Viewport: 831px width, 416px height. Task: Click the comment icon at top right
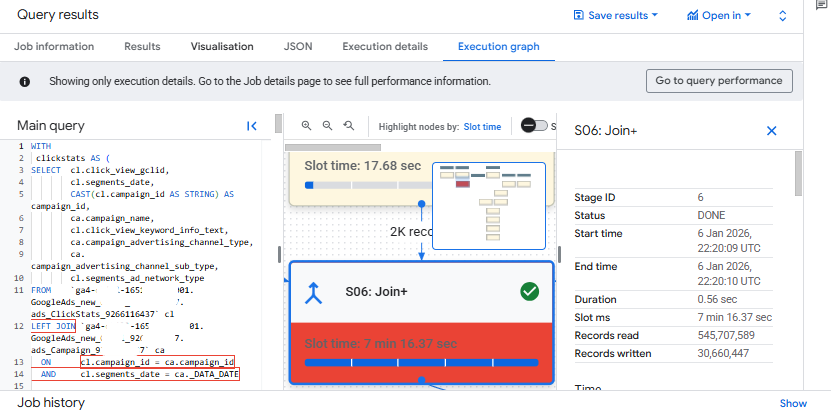(822, 5)
